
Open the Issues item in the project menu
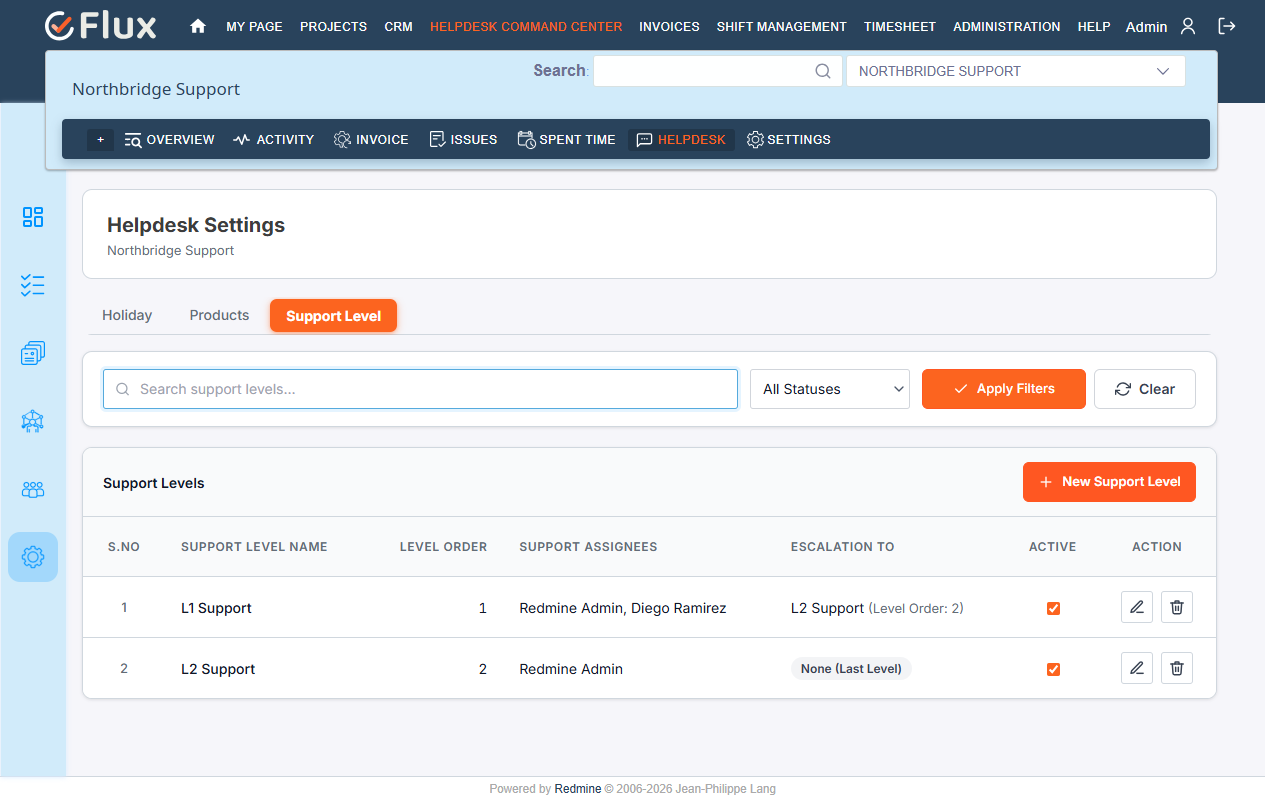[463, 140]
